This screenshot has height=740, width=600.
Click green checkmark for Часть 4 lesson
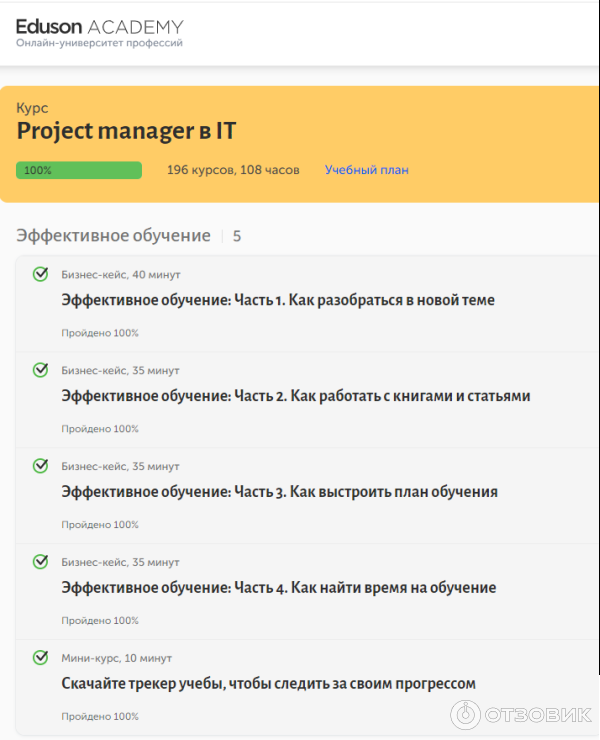click(40, 562)
